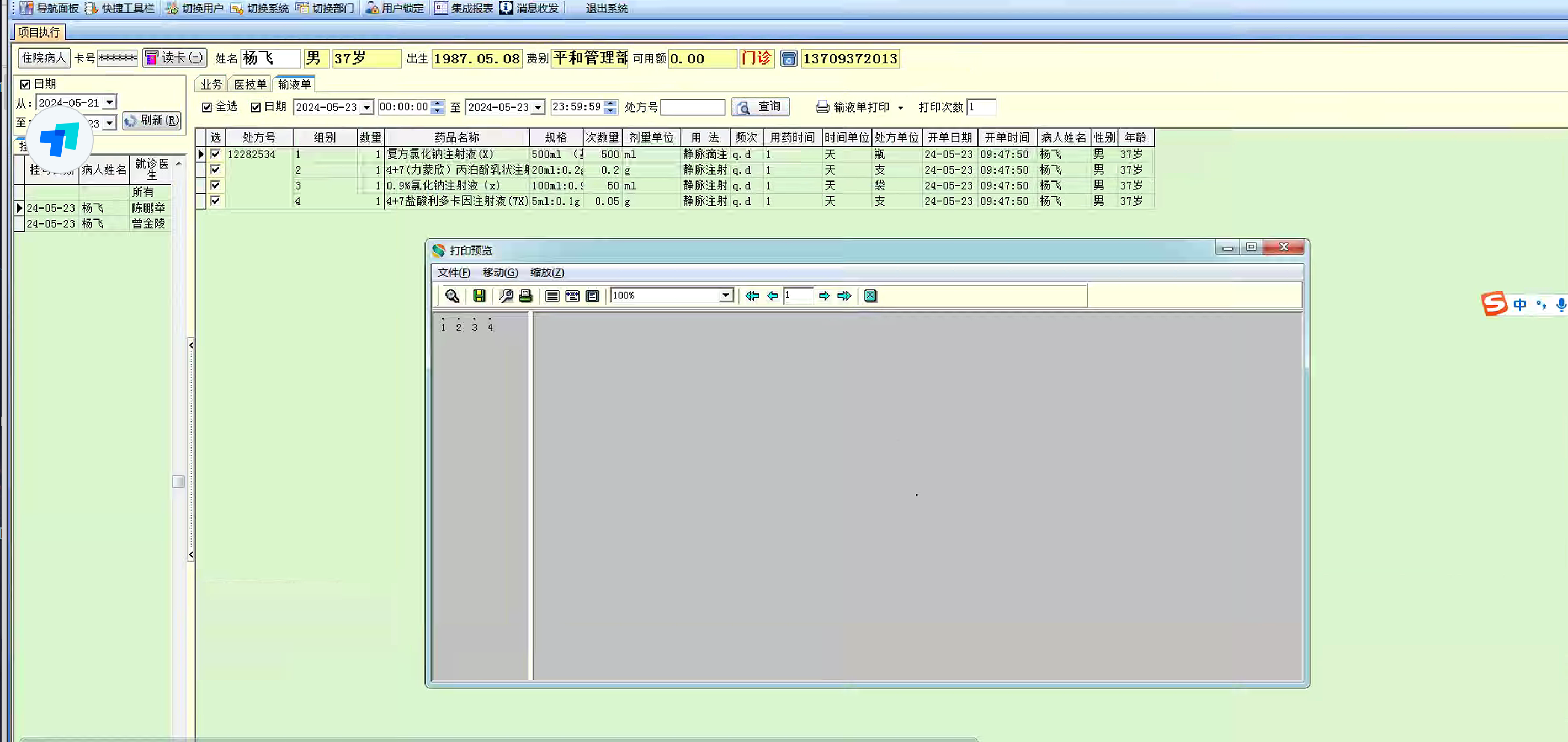This screenshot has height=742, width=1568.
Task: Jump to the last preview page
Action: [844, 296]
